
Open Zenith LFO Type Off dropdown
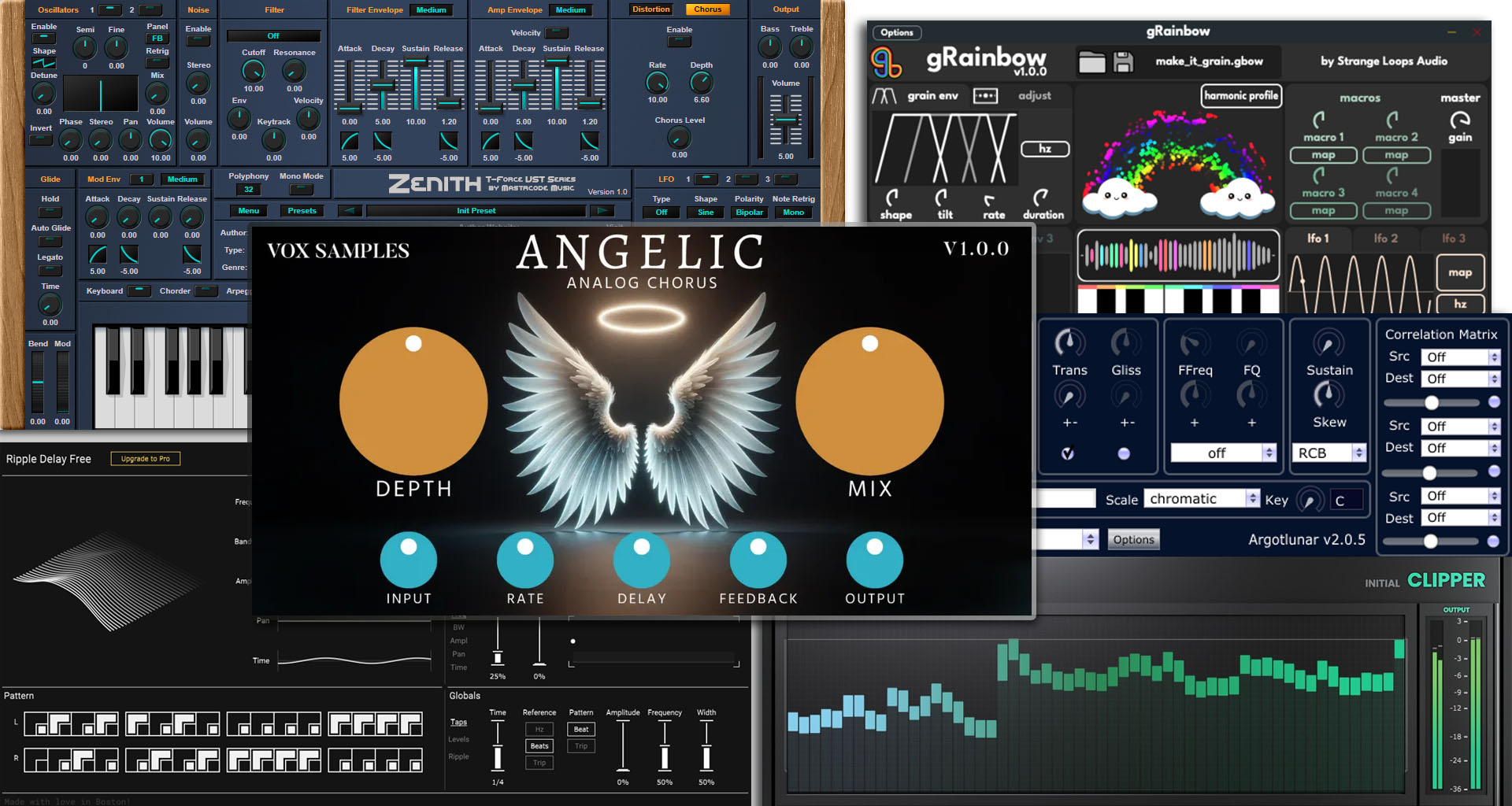(661, 213)
